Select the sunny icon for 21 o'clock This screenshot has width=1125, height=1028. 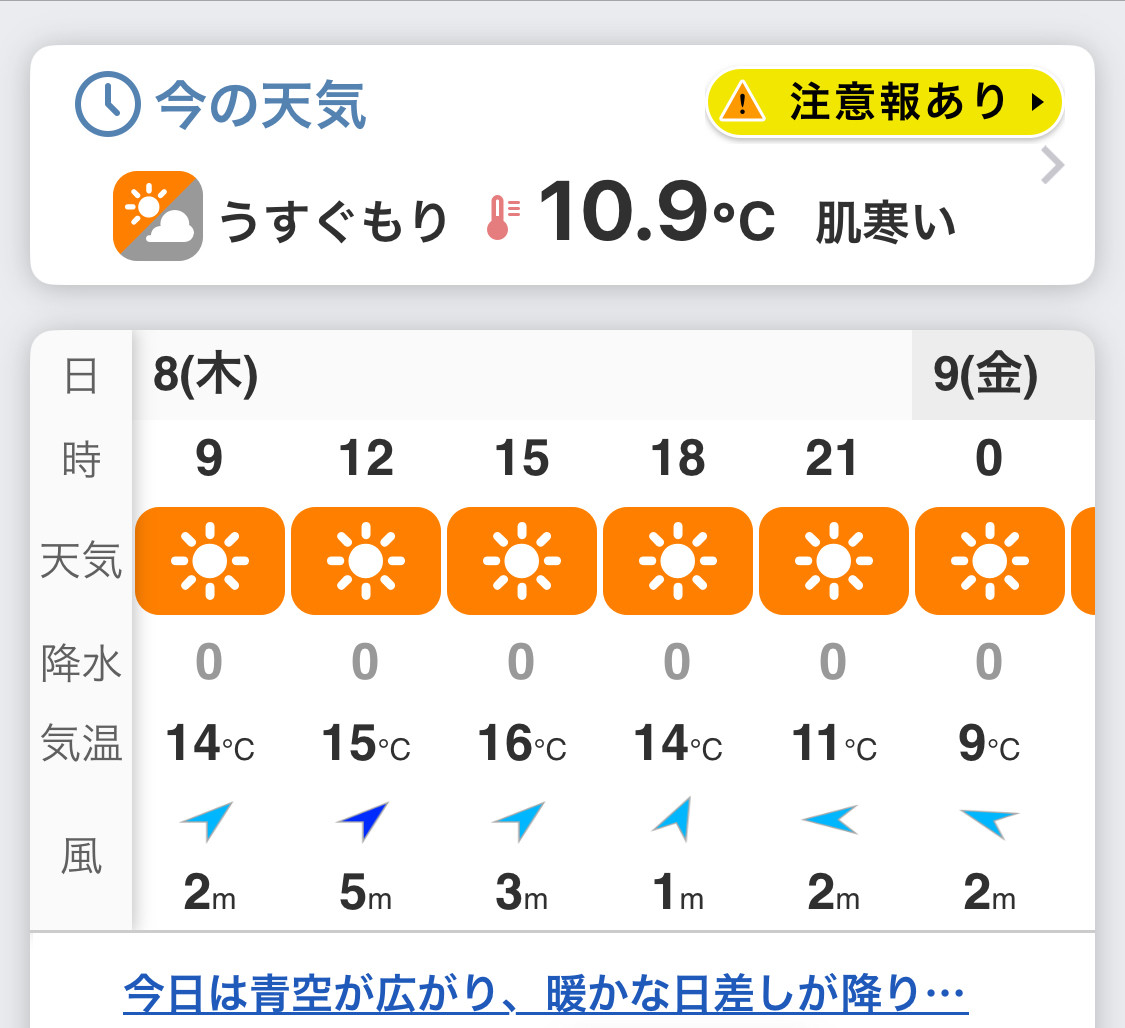(x=834, y=561)
